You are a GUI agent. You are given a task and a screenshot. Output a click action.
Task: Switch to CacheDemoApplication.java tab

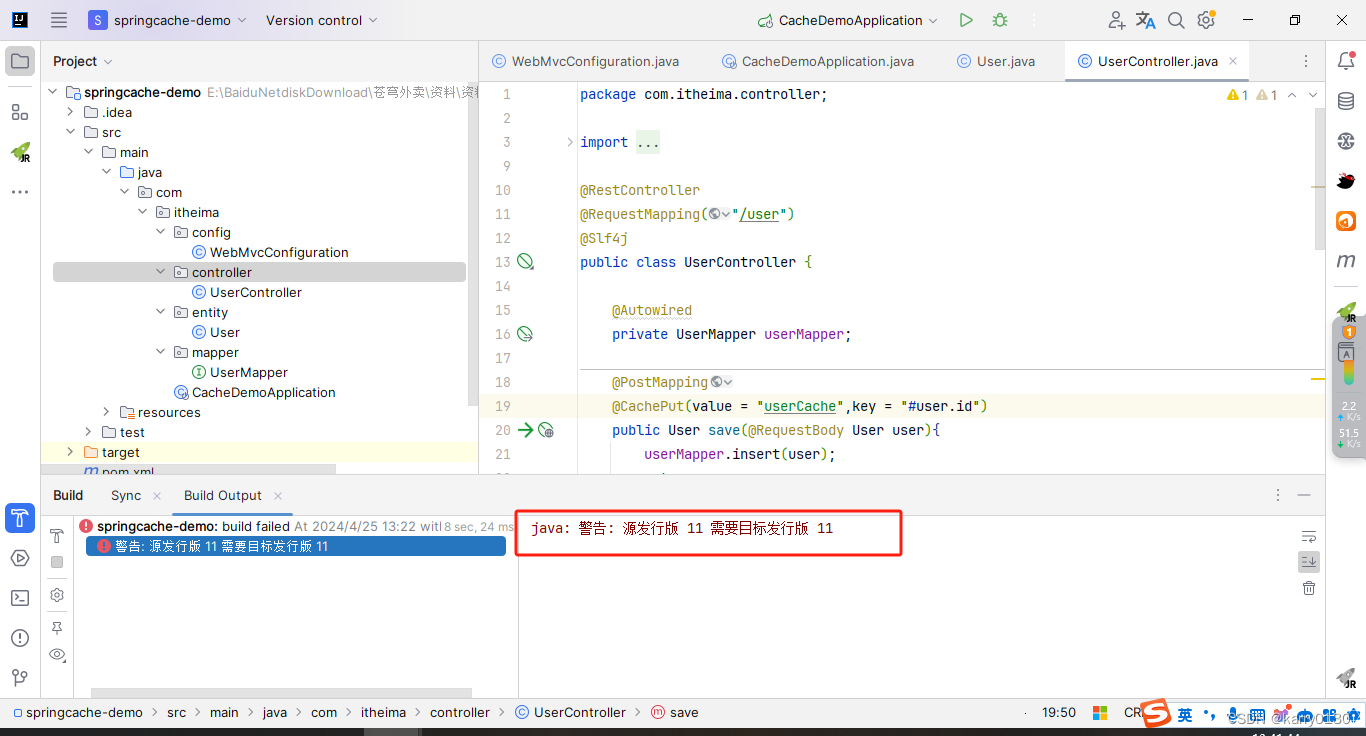(818, 61)
